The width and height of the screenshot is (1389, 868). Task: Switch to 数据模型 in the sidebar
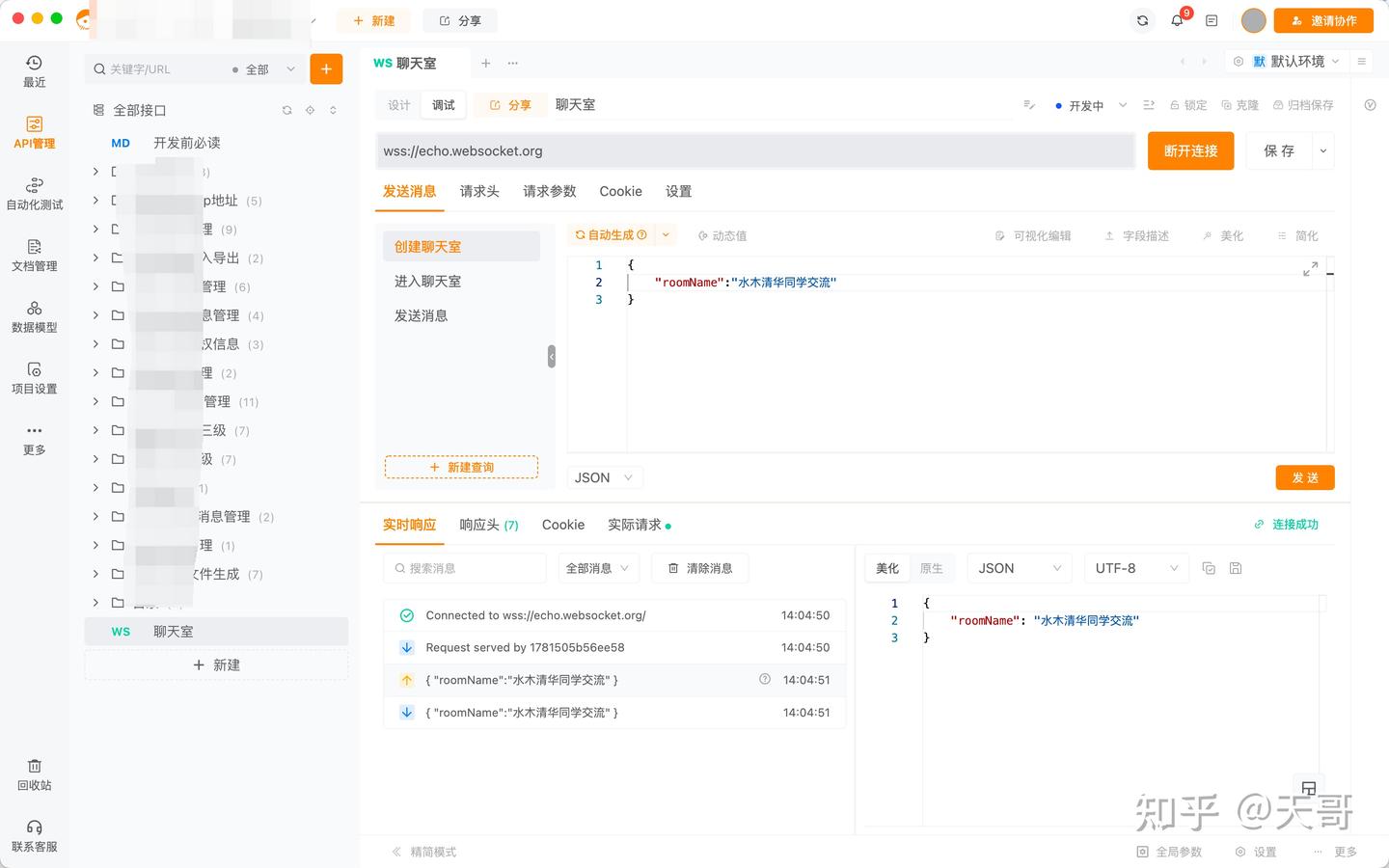click(35, 316)
